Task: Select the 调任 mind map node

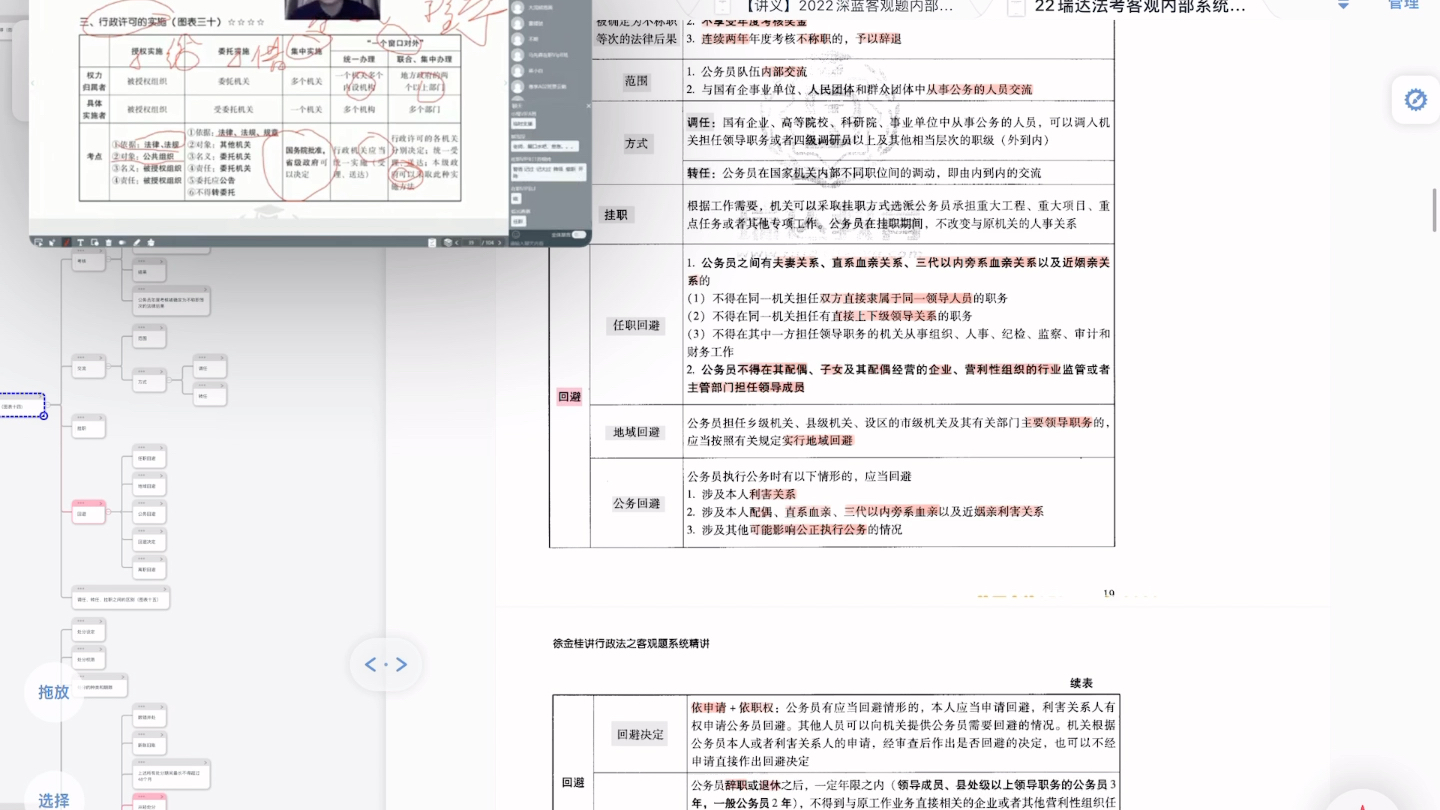Action: coord(209,366)
